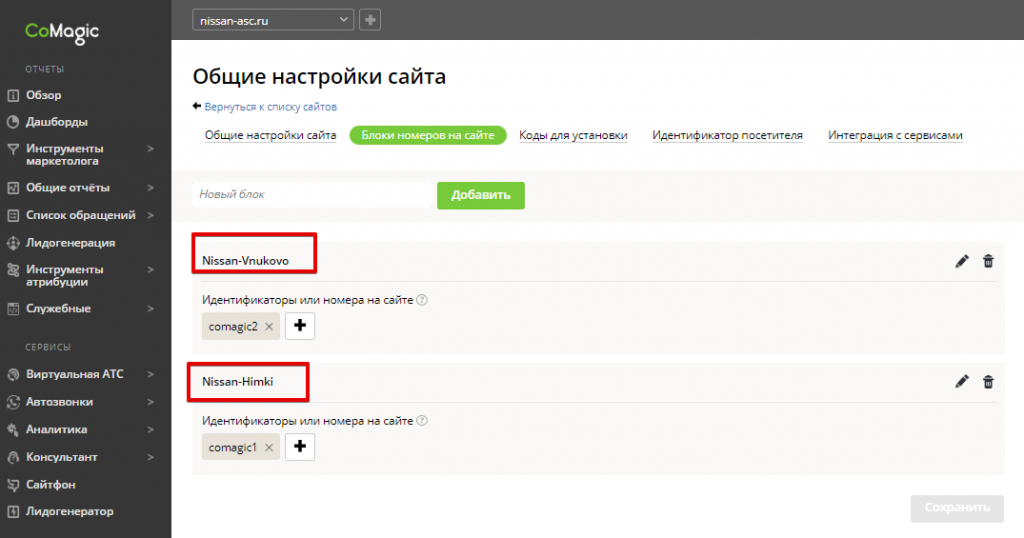Click the comagic2 tag label
Image resolution: width=1024 pixels, height=538 pixels.
[x=233, y=326]
